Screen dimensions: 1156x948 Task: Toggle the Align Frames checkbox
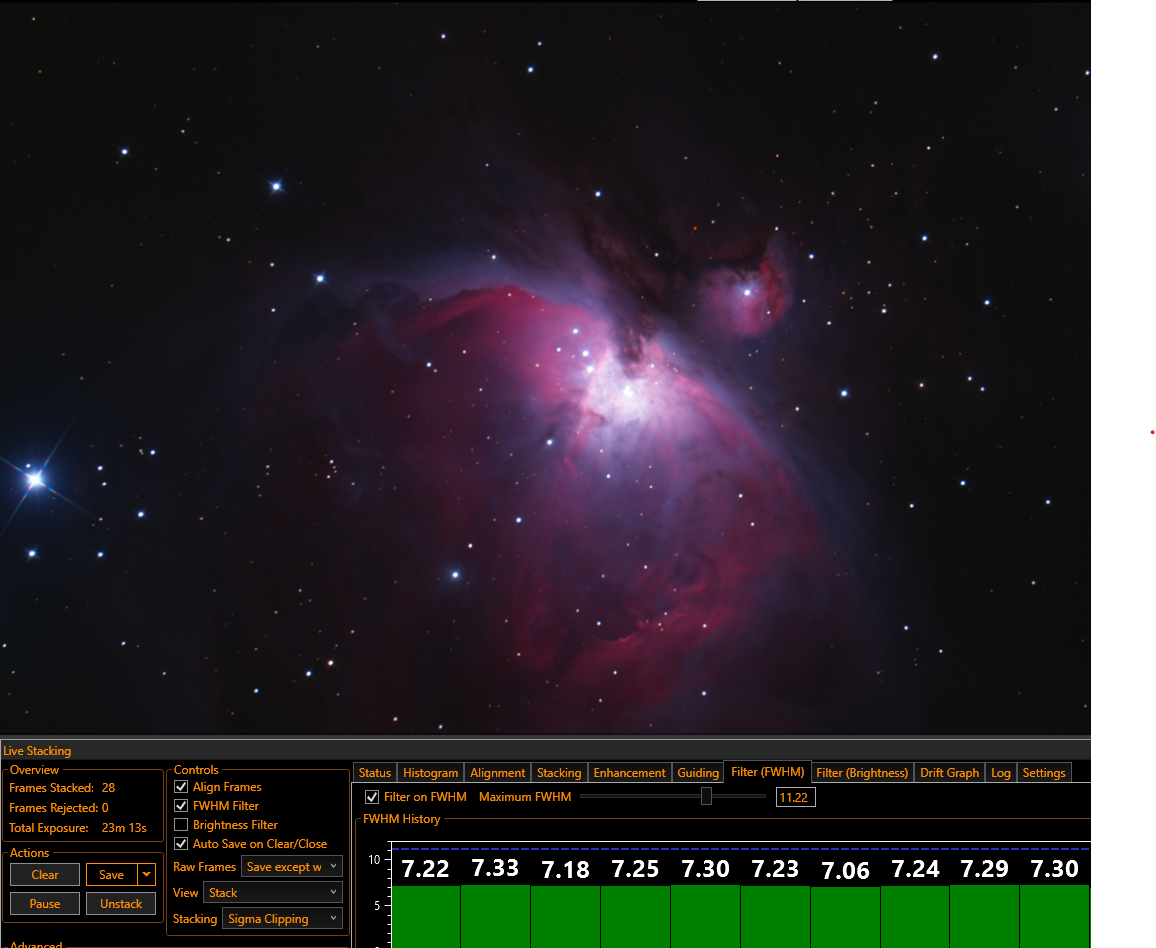pos(181,787)
